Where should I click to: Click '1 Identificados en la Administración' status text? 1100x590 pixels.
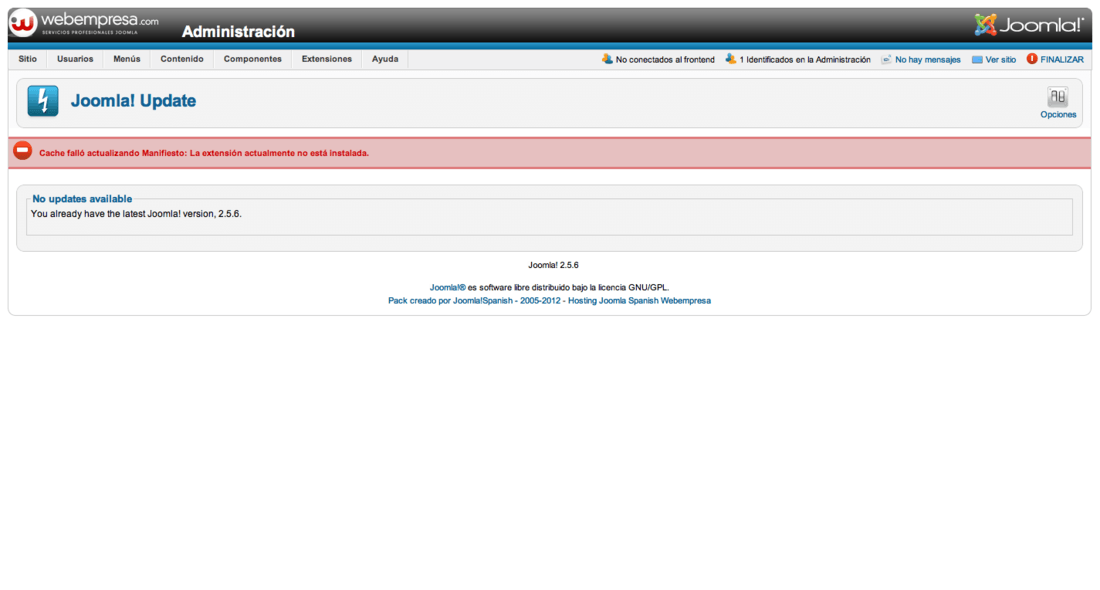pyautogui.click(x=805, y=60)
